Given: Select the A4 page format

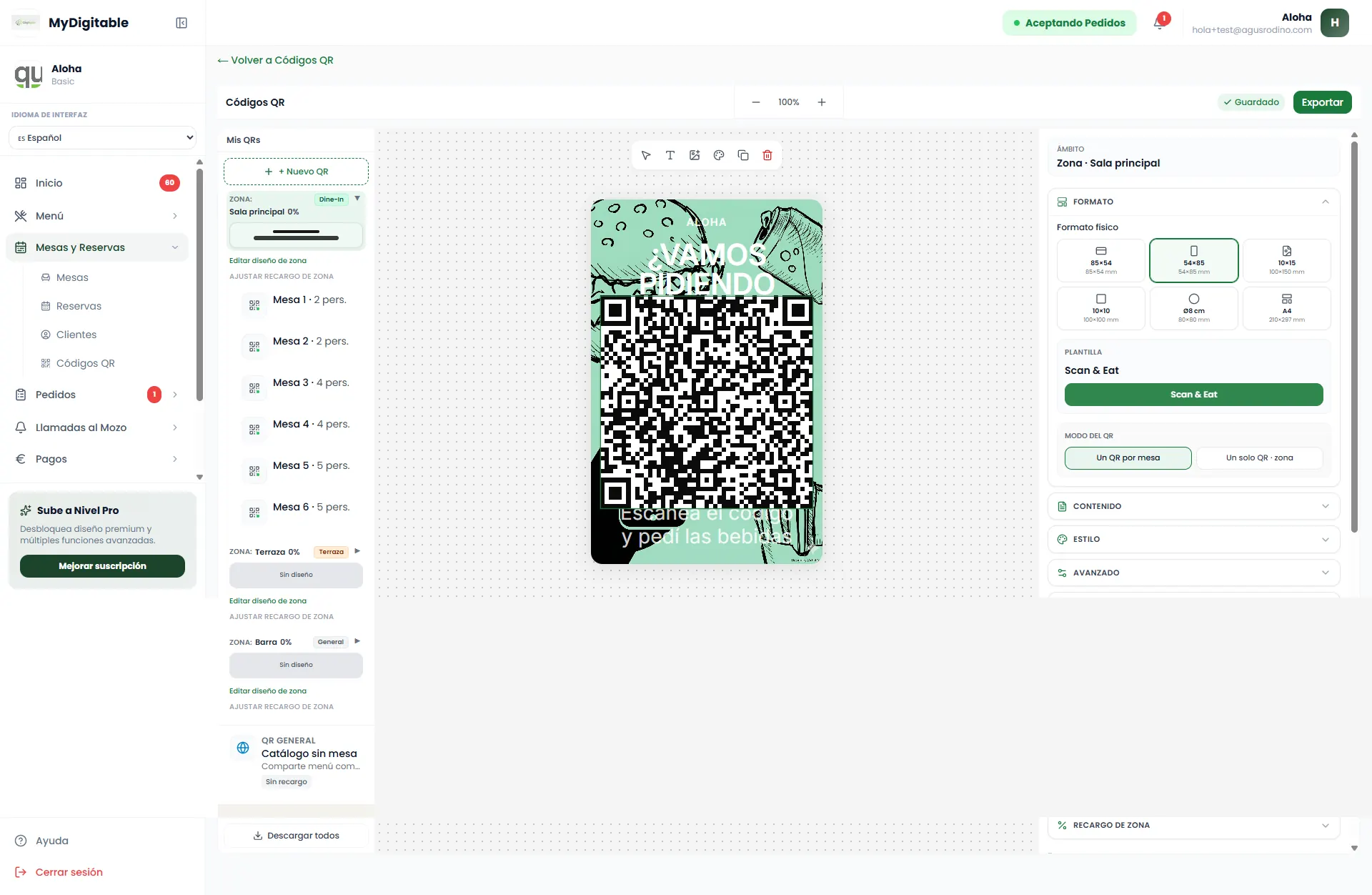Looking at the screenshot, I should (1287, 308).
